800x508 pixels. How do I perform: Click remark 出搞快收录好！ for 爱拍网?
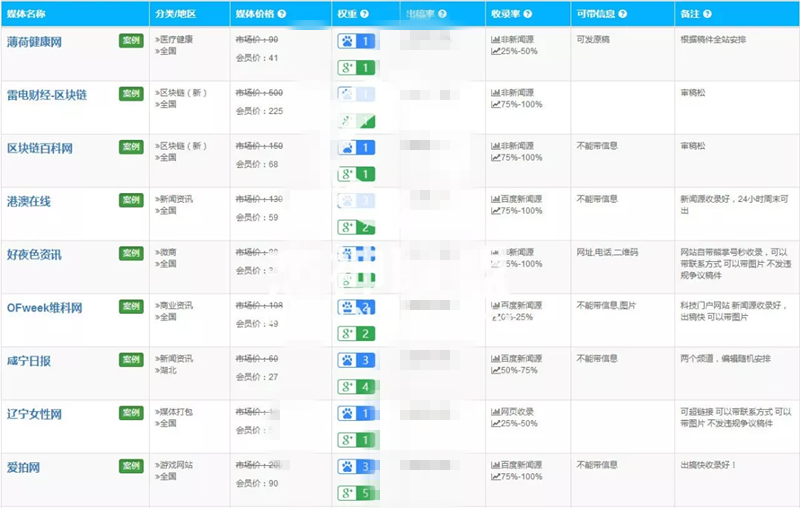pyautogui.click(x=708, y=465)
